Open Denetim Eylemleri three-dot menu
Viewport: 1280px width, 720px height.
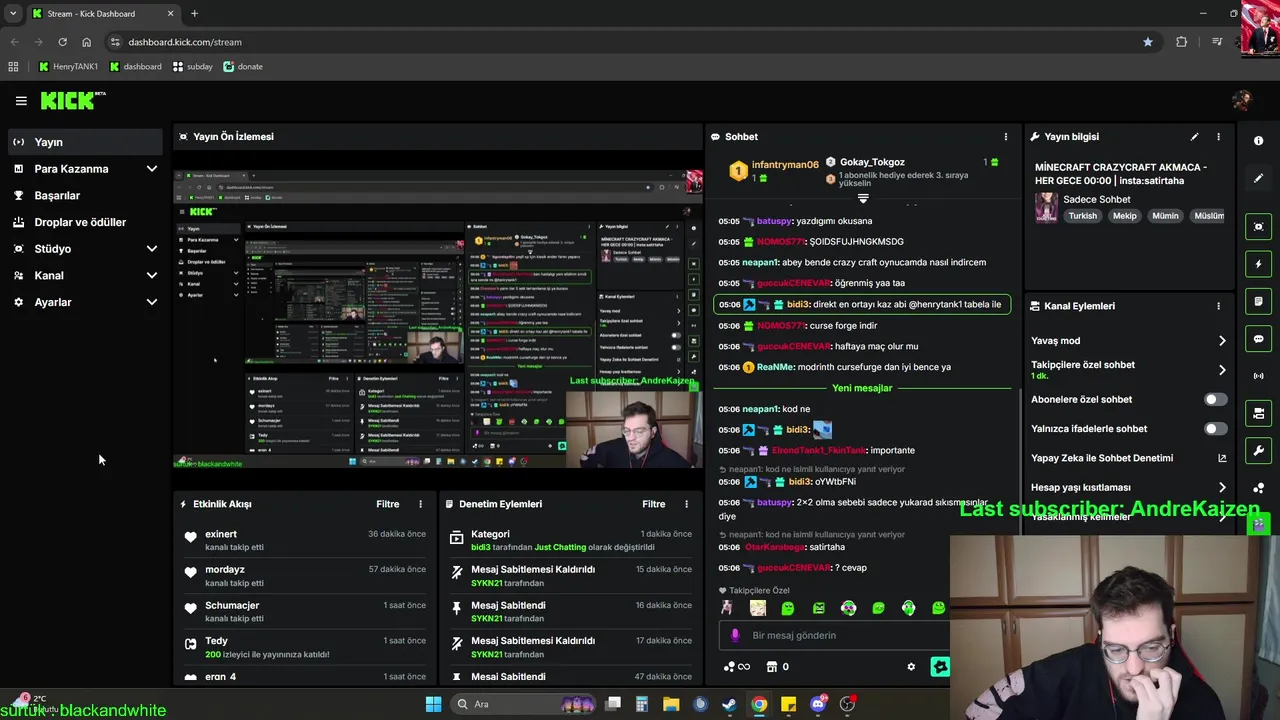pos(686,504)
